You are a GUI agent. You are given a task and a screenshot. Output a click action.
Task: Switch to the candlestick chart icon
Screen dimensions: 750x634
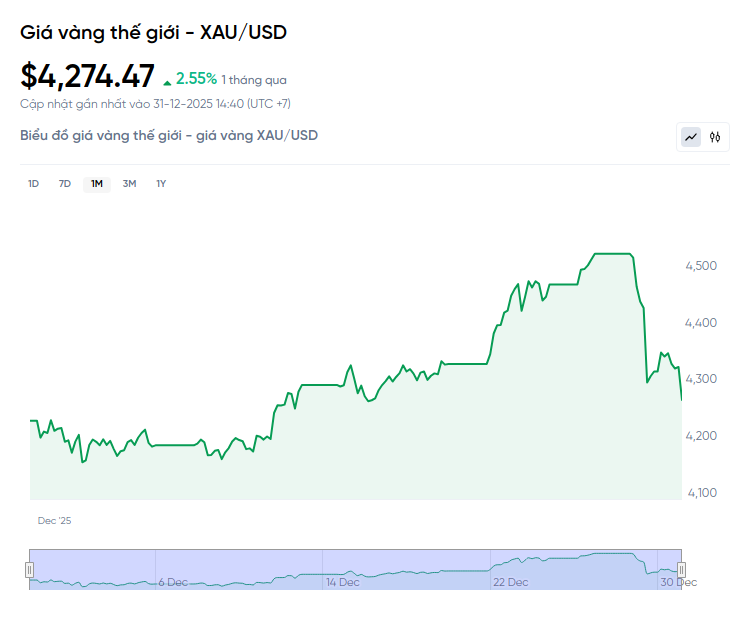point(715,137)
